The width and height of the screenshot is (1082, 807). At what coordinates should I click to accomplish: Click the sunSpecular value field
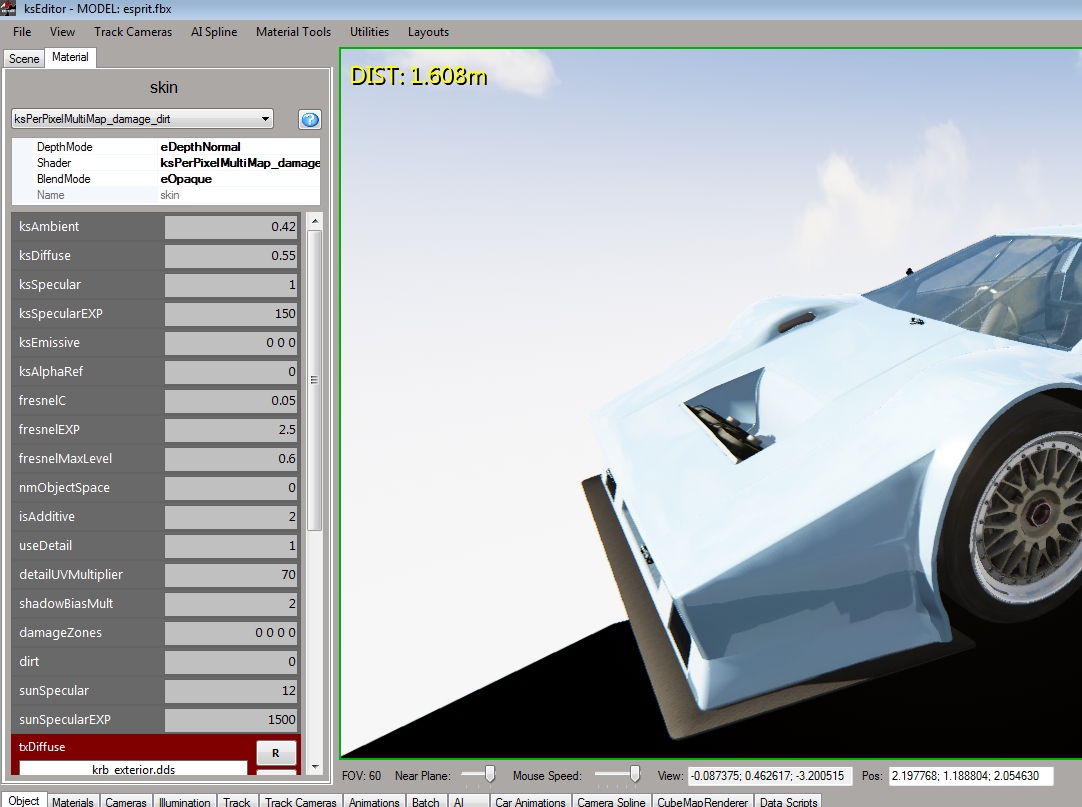(231, 690)
